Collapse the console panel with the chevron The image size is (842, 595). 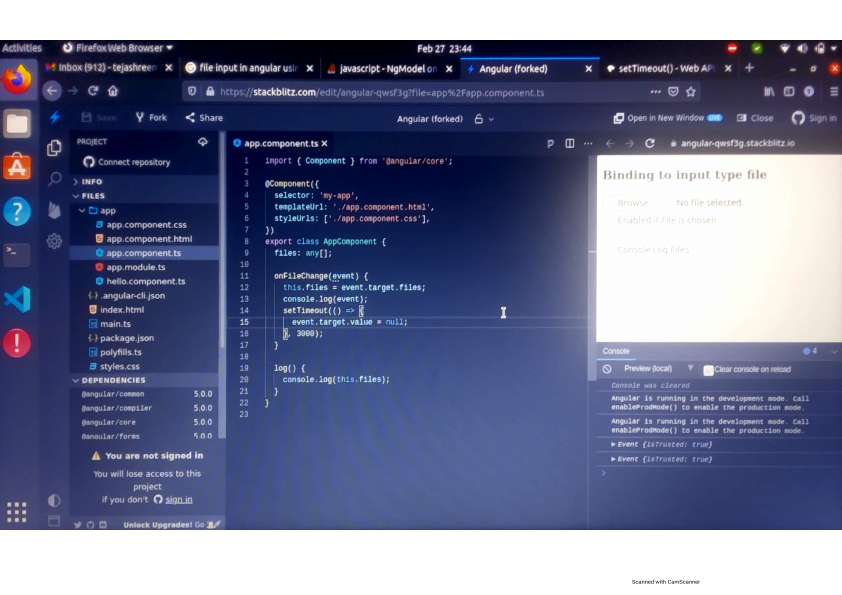(834, 351)
